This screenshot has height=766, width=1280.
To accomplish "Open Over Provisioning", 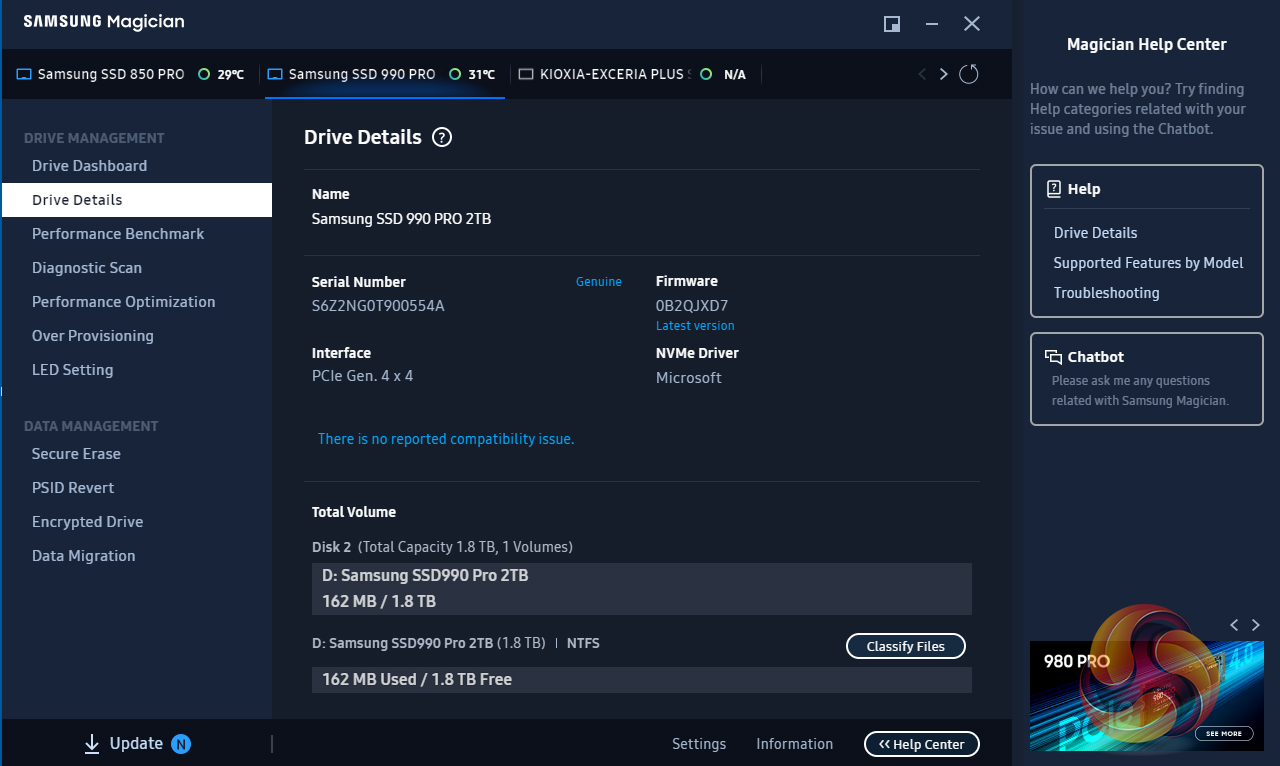I will [x=93, y=336].
